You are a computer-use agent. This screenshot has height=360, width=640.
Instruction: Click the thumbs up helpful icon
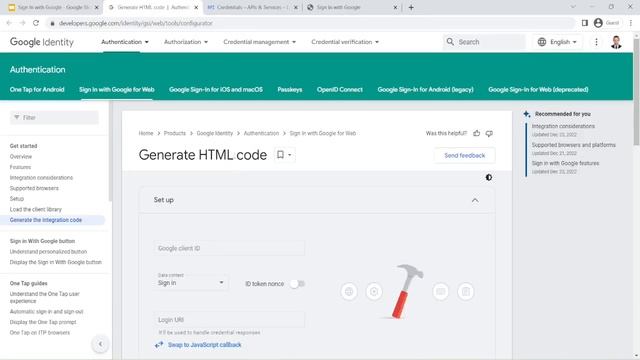476,133
